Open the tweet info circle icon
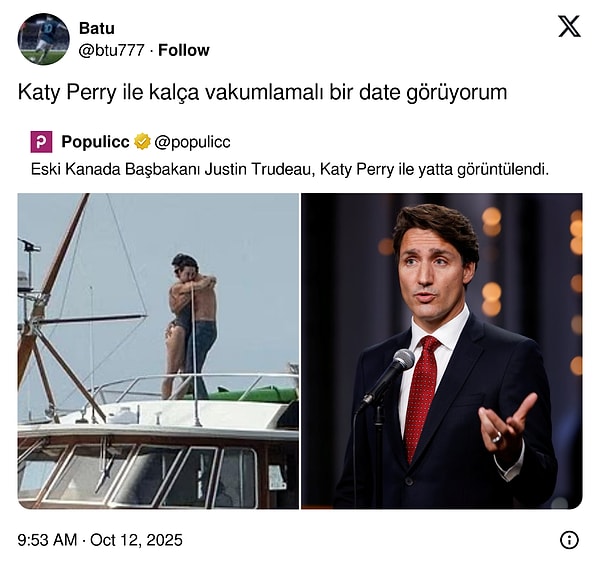The width and height of the screenshot is (600, 570). pos(569,540)
